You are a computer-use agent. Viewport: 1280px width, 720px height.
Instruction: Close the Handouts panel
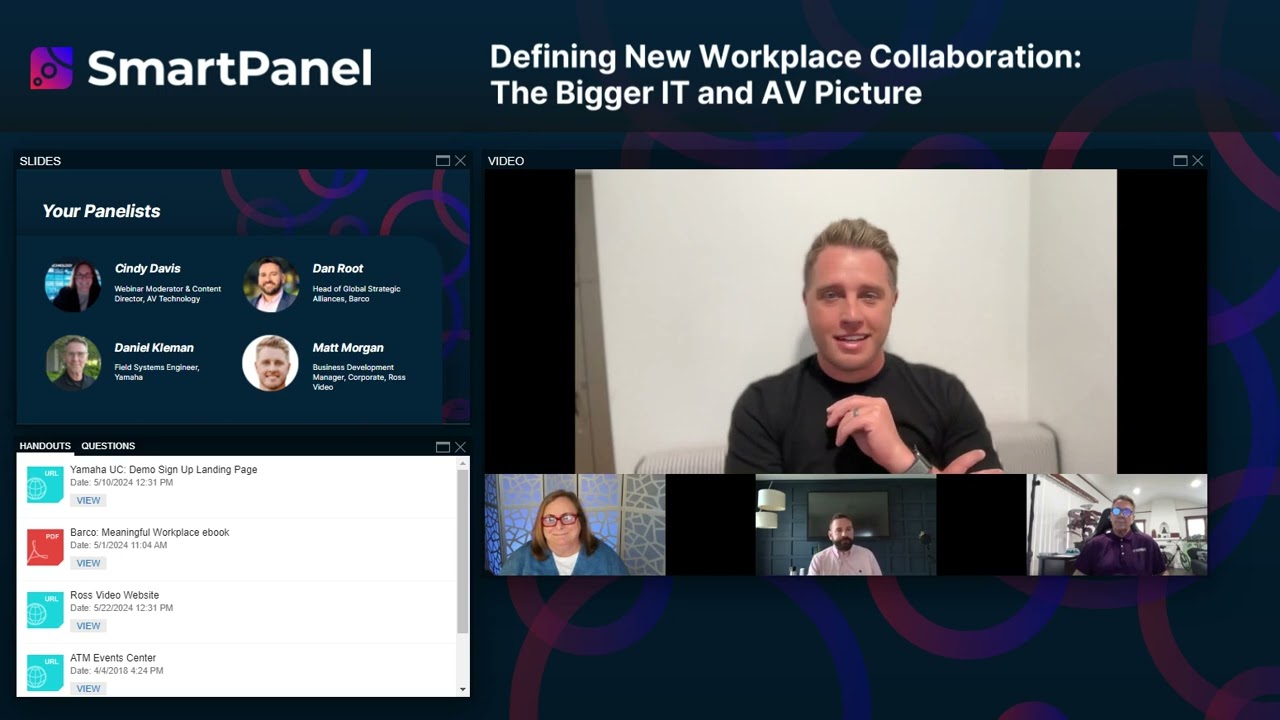[460, 446]
